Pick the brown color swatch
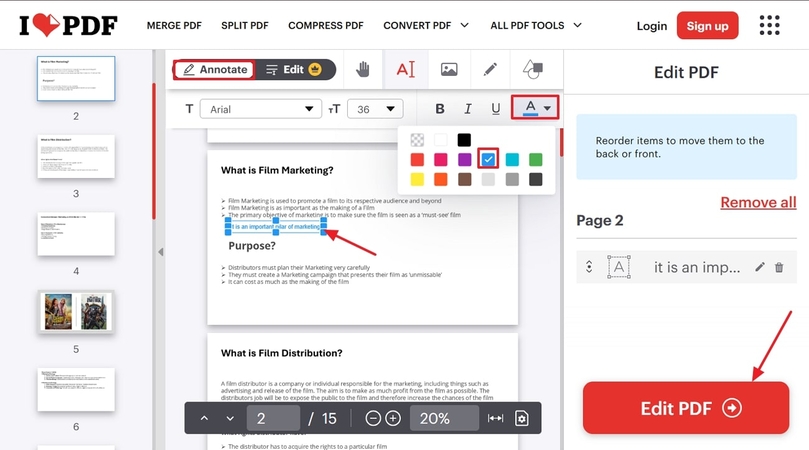The height and width of the screenshot is (450, 809). tap(464, 179)
